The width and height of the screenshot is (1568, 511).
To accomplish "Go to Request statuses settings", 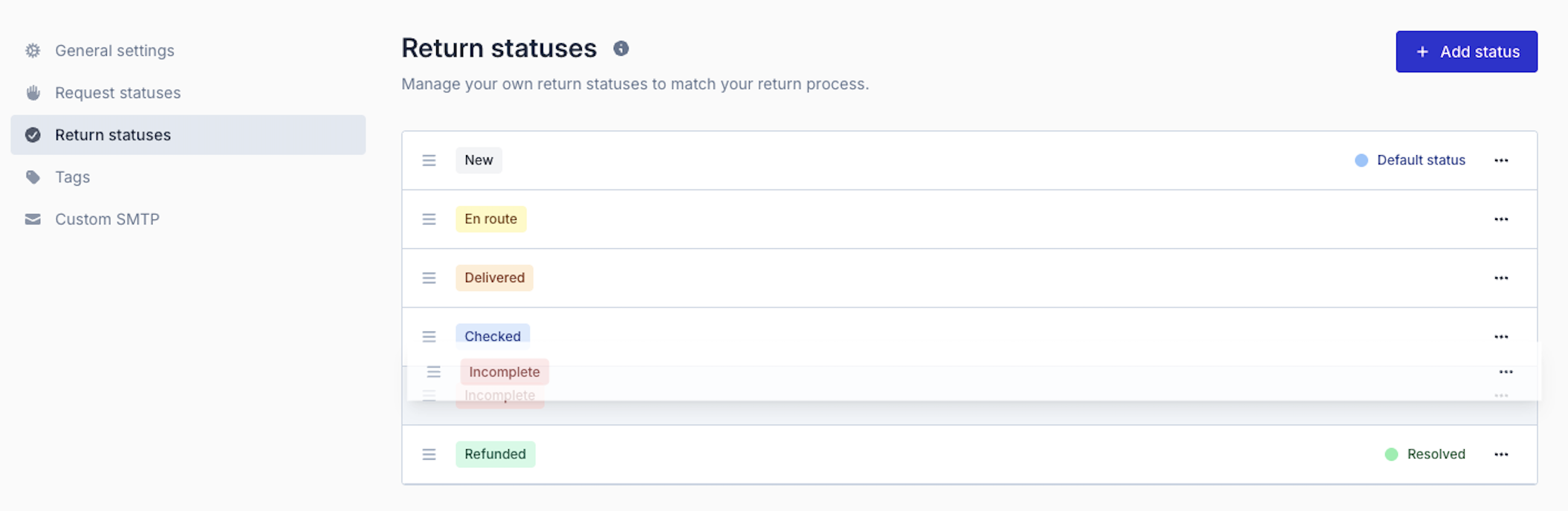I will (x=117, y=93).
